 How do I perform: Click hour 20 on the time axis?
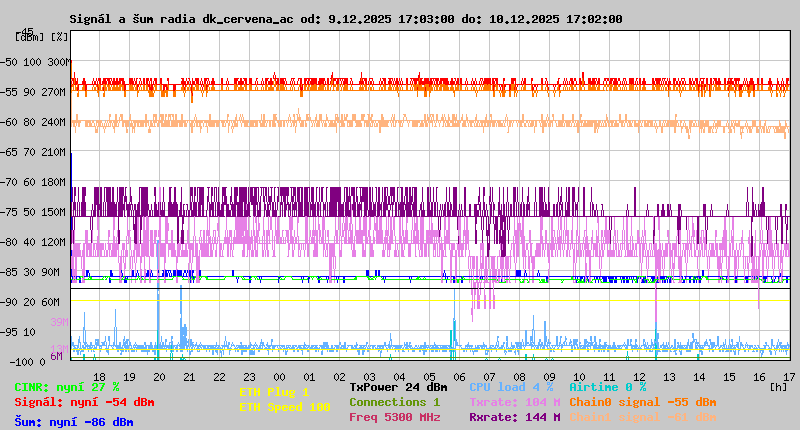159,376
